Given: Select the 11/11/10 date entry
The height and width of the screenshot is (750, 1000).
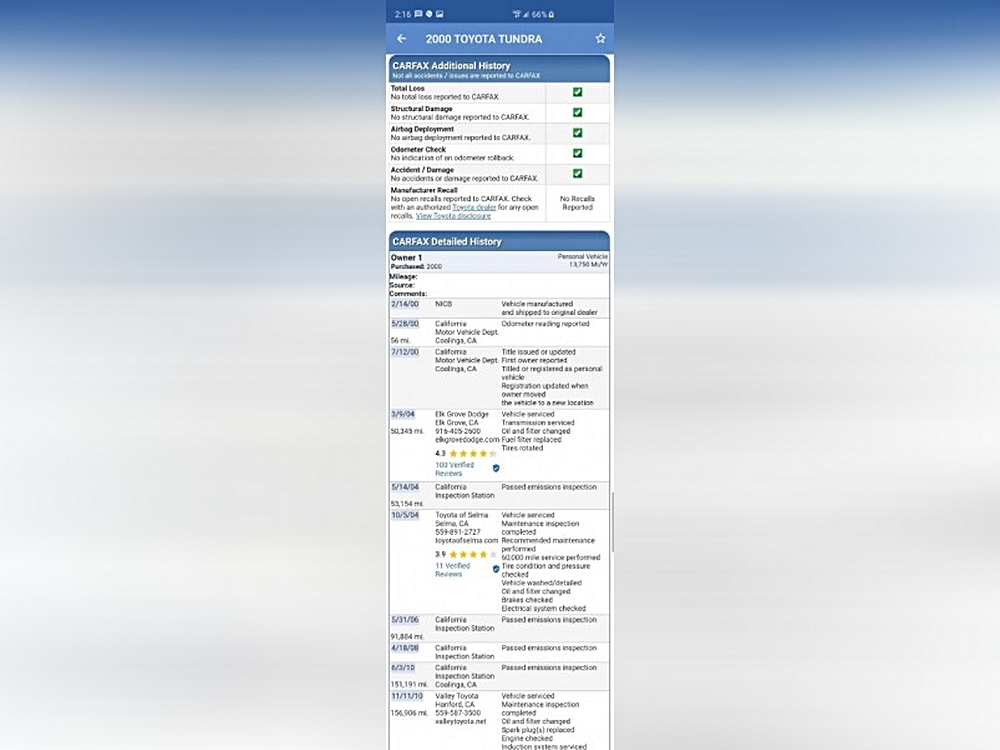Looking at the screenshot, I should [x=407, y=696].
